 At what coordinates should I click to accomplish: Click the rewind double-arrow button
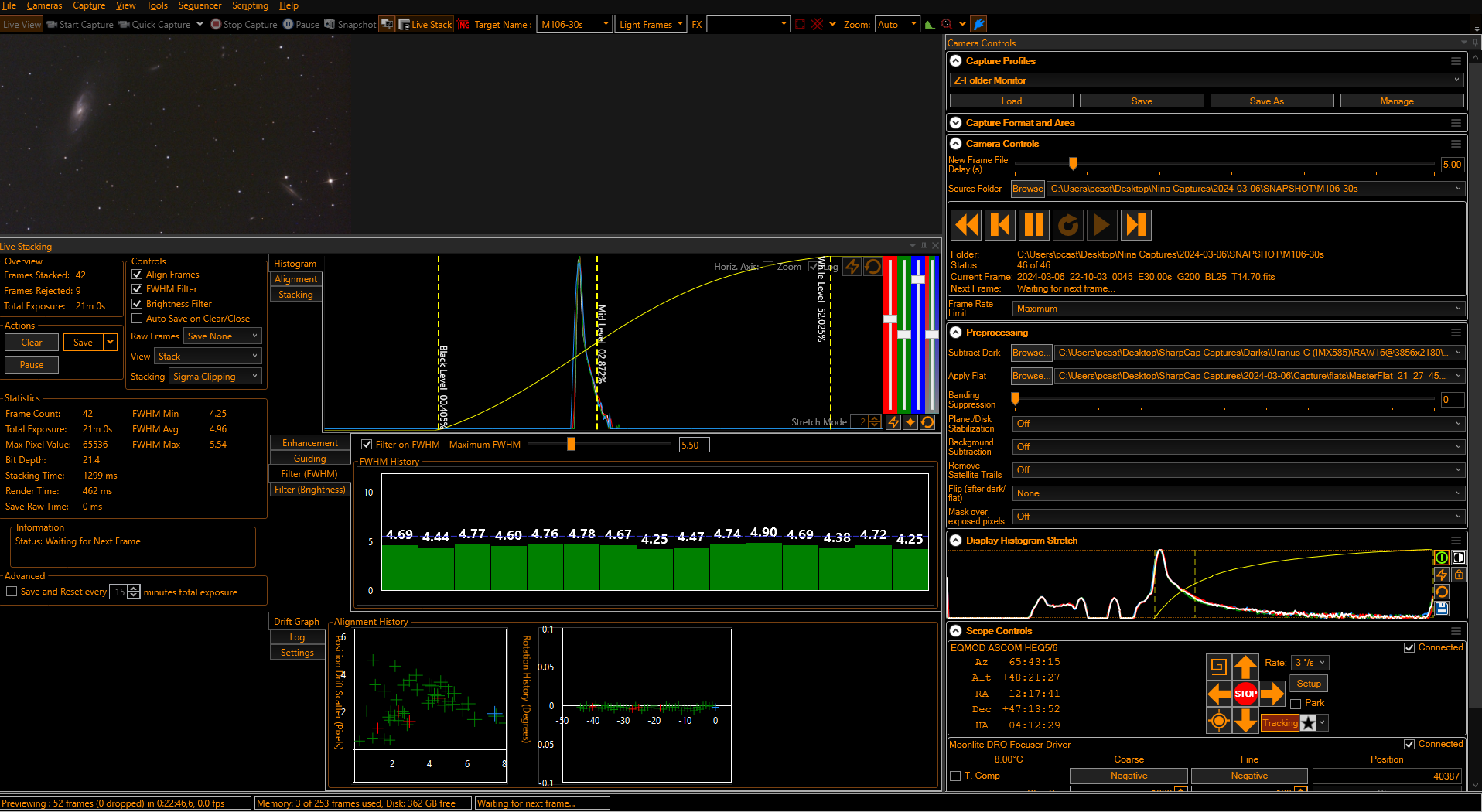pos(966,225)
